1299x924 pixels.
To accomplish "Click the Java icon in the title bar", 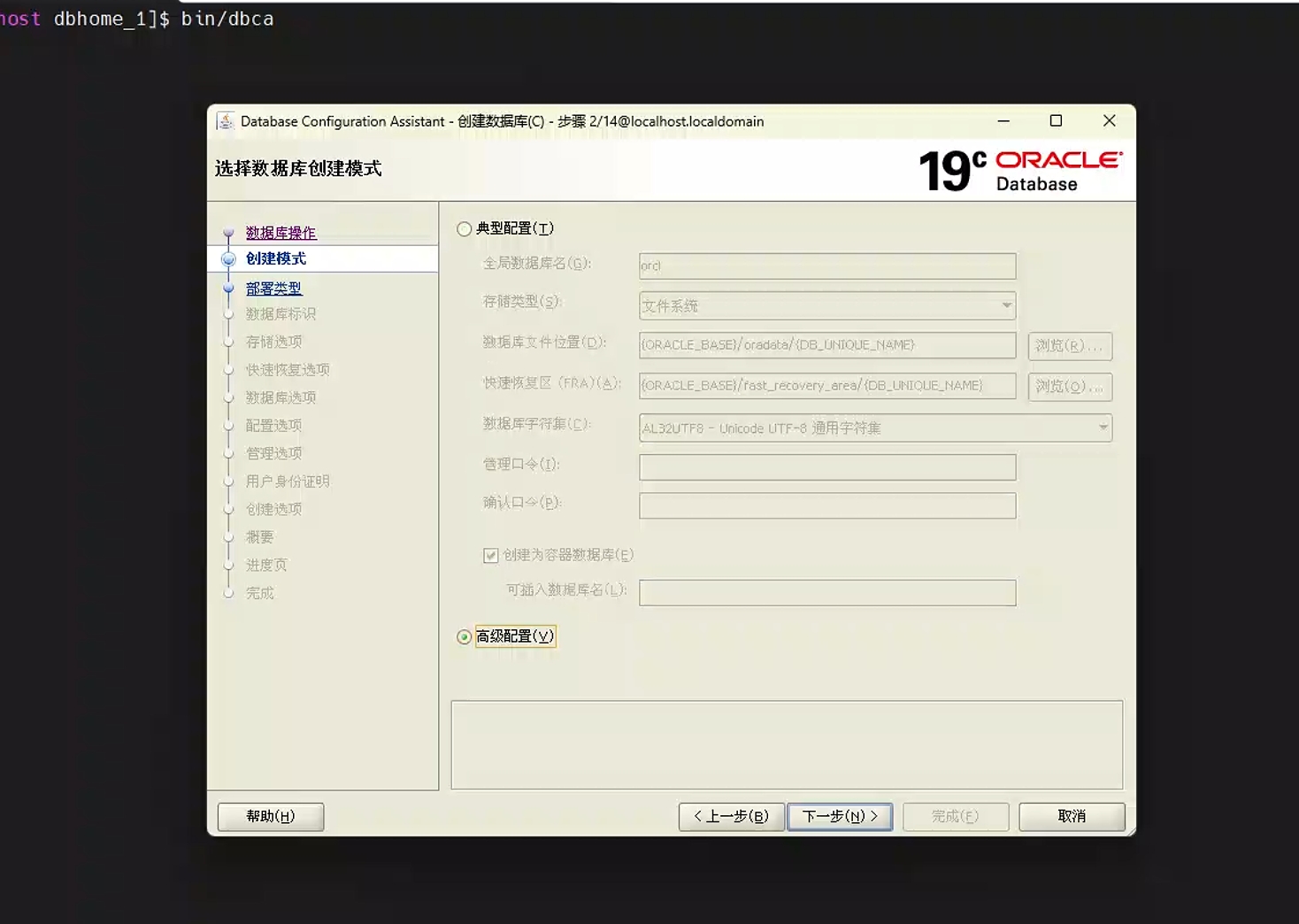I will [x=226, y=121].
